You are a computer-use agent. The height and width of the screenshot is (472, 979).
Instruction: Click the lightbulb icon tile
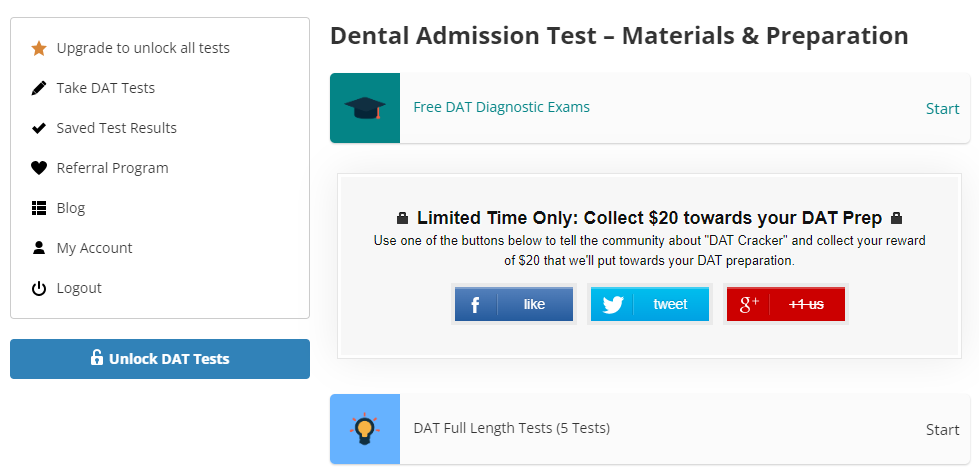coord(365,429)
